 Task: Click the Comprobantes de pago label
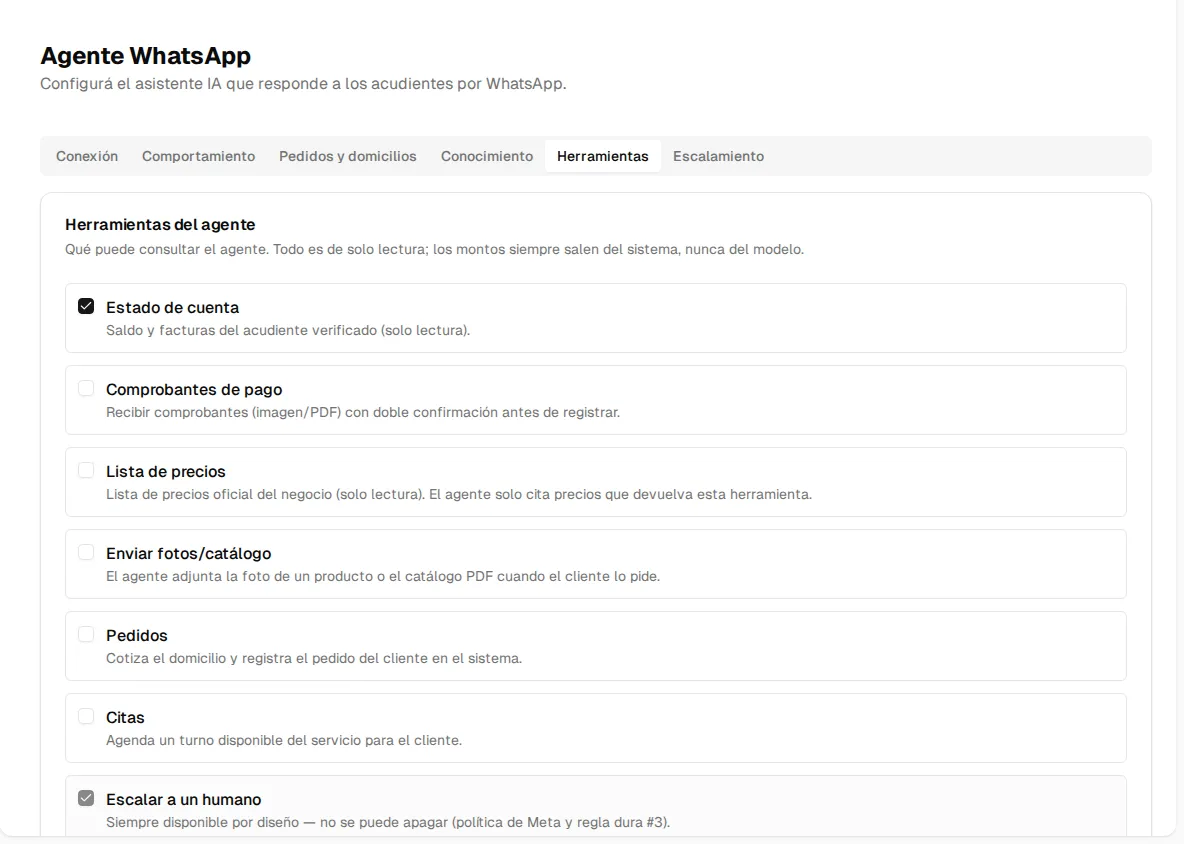(194, 390)
